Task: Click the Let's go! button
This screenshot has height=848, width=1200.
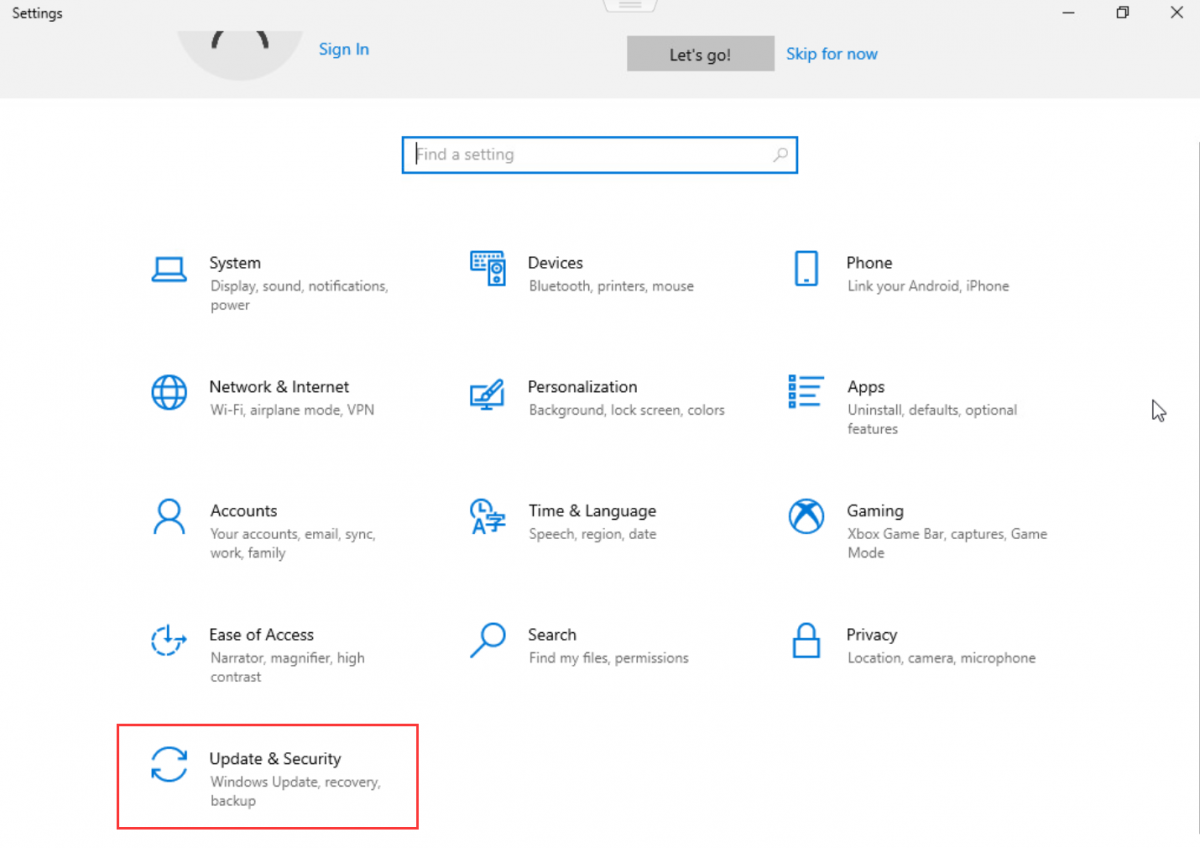Action: pos(700,54)
